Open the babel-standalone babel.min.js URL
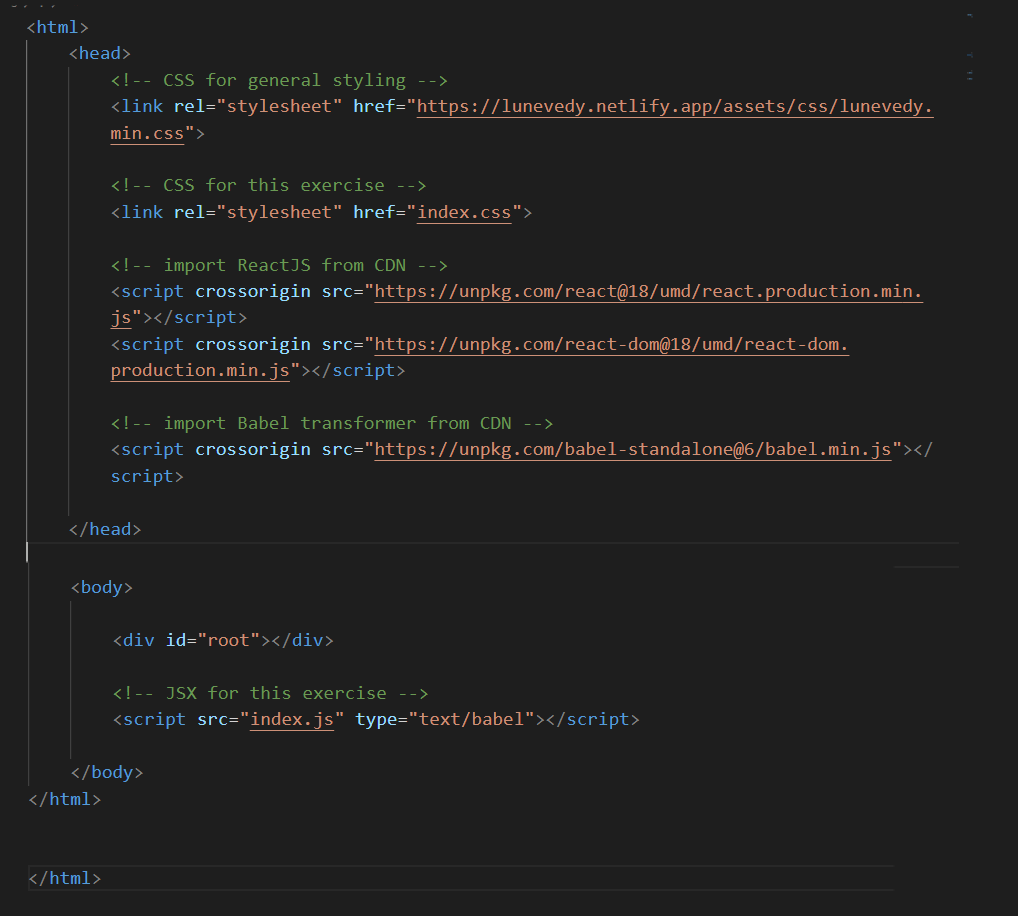Screen dimensions: 1018x916 632,450
